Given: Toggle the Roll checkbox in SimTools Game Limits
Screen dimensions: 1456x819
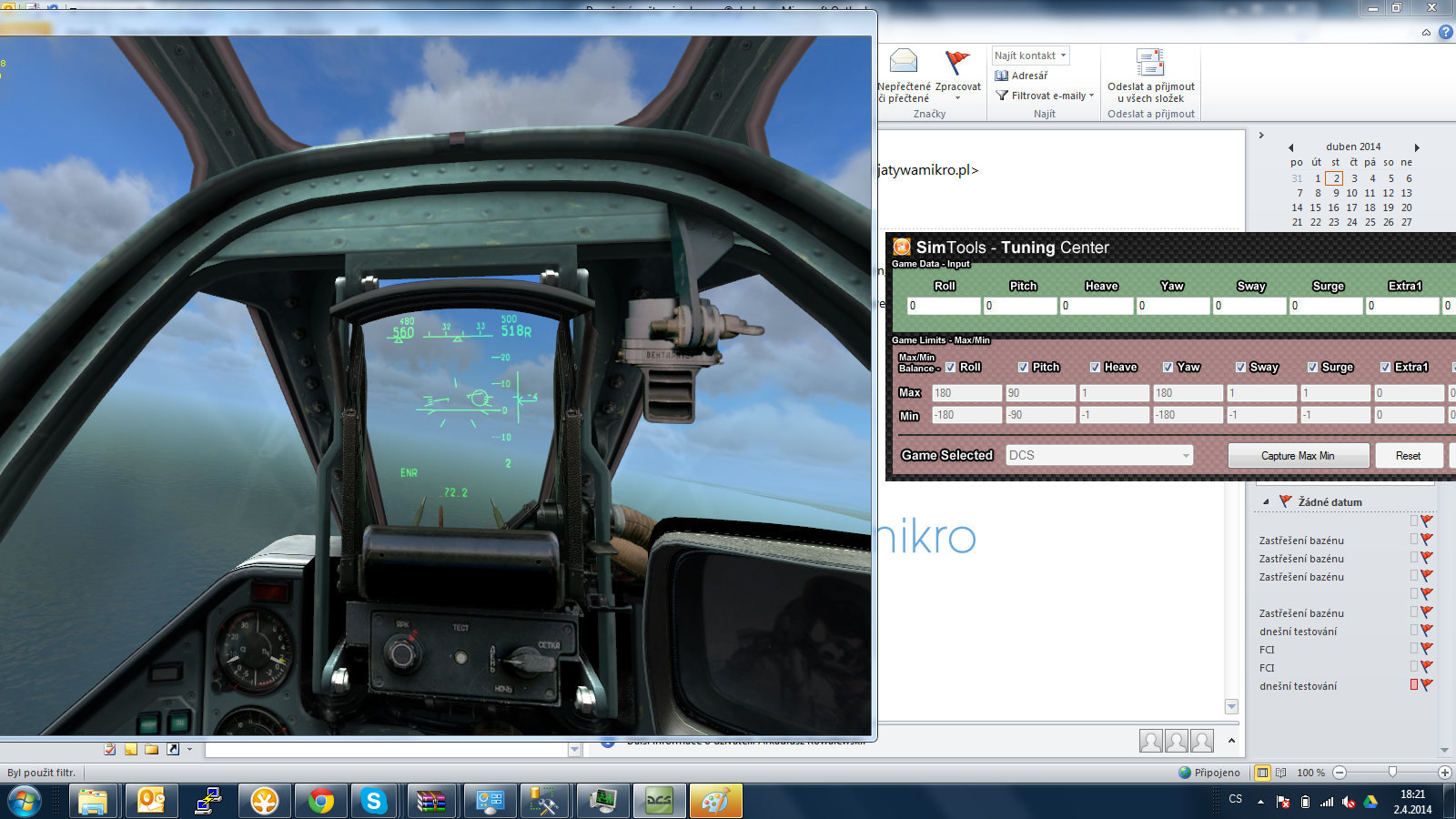Looking at the screenshot, I should coord(950,368).
